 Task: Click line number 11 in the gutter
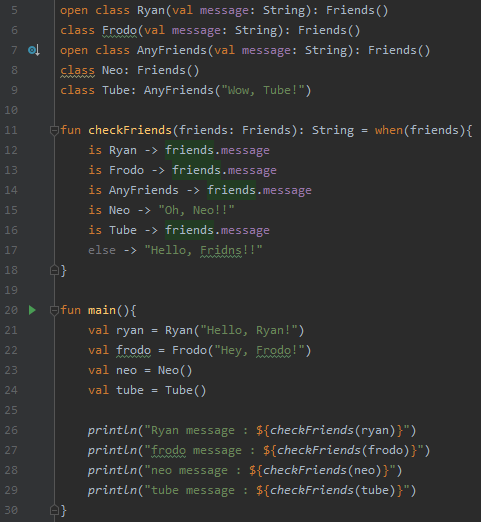click(x=11, y=130)
